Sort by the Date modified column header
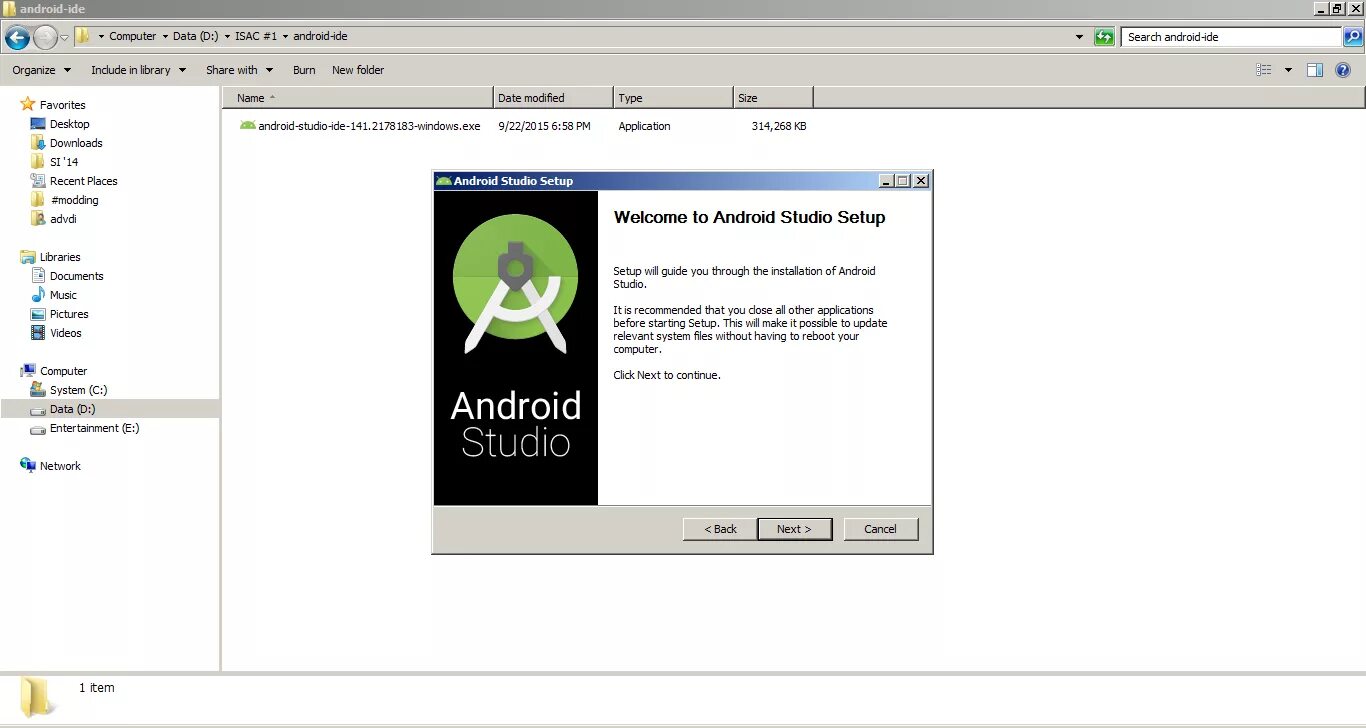This screenshot has width=1366, height=728. 553,98
